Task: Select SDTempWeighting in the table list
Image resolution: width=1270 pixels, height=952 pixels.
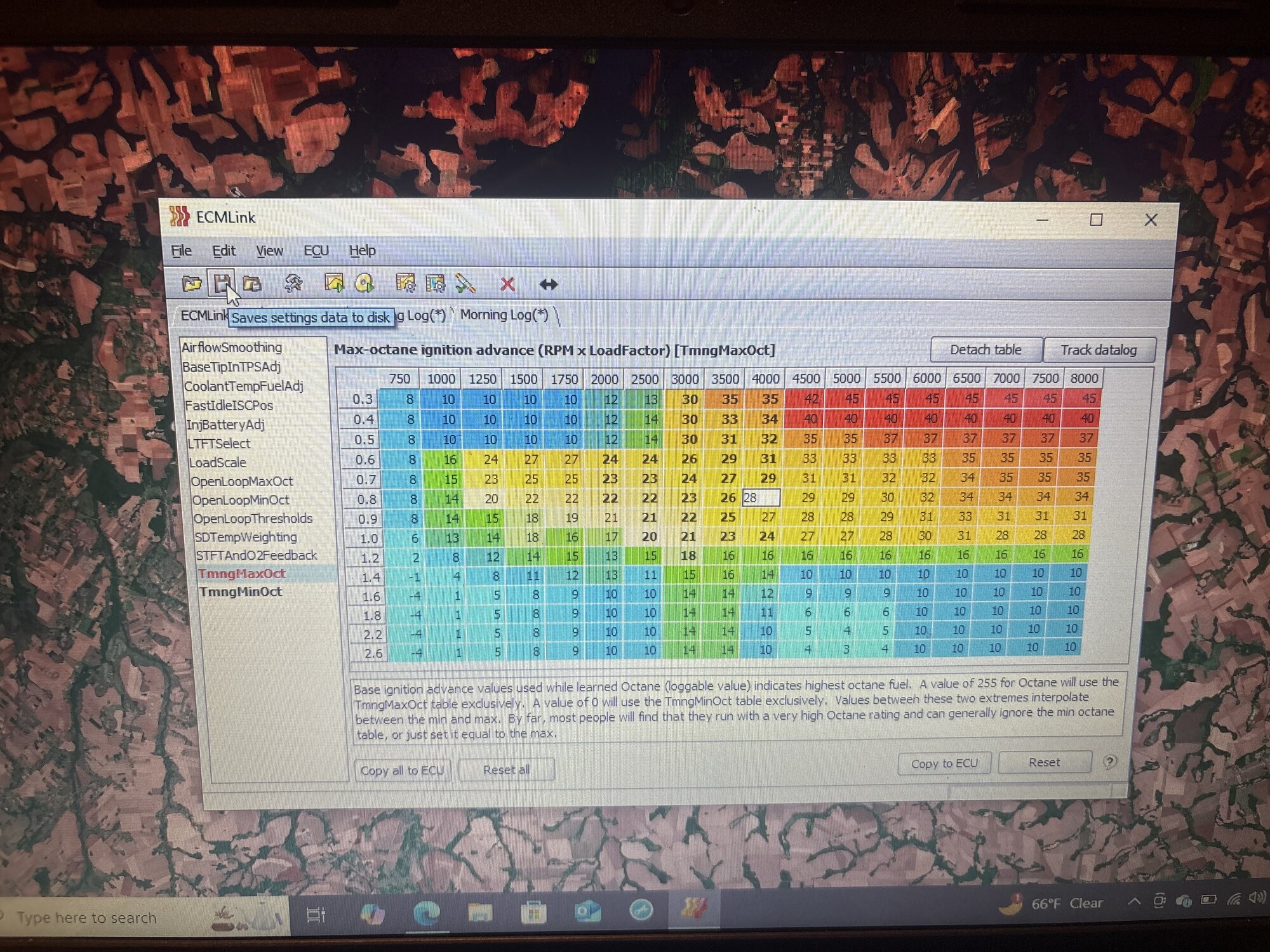Action: (x=246, y=536)
